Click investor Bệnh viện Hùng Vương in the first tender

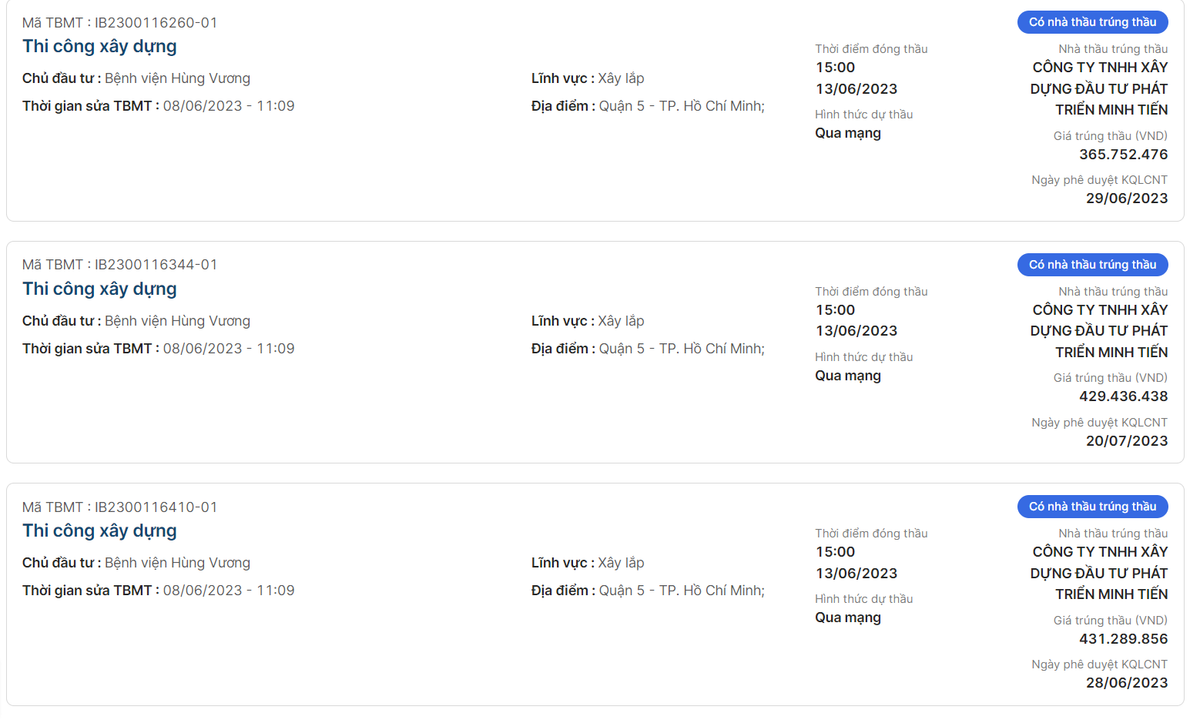[177, 78]
